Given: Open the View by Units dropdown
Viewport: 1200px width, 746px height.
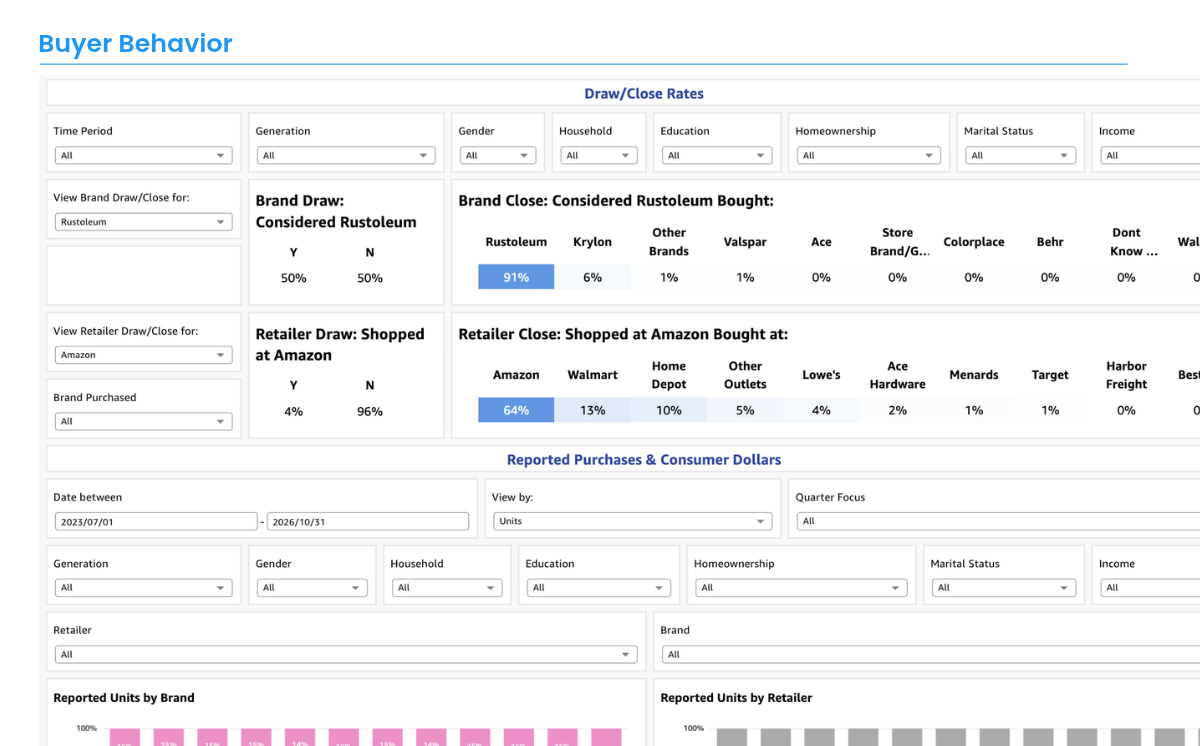Looking at the screenshot, I should click(x=632, y=521).
